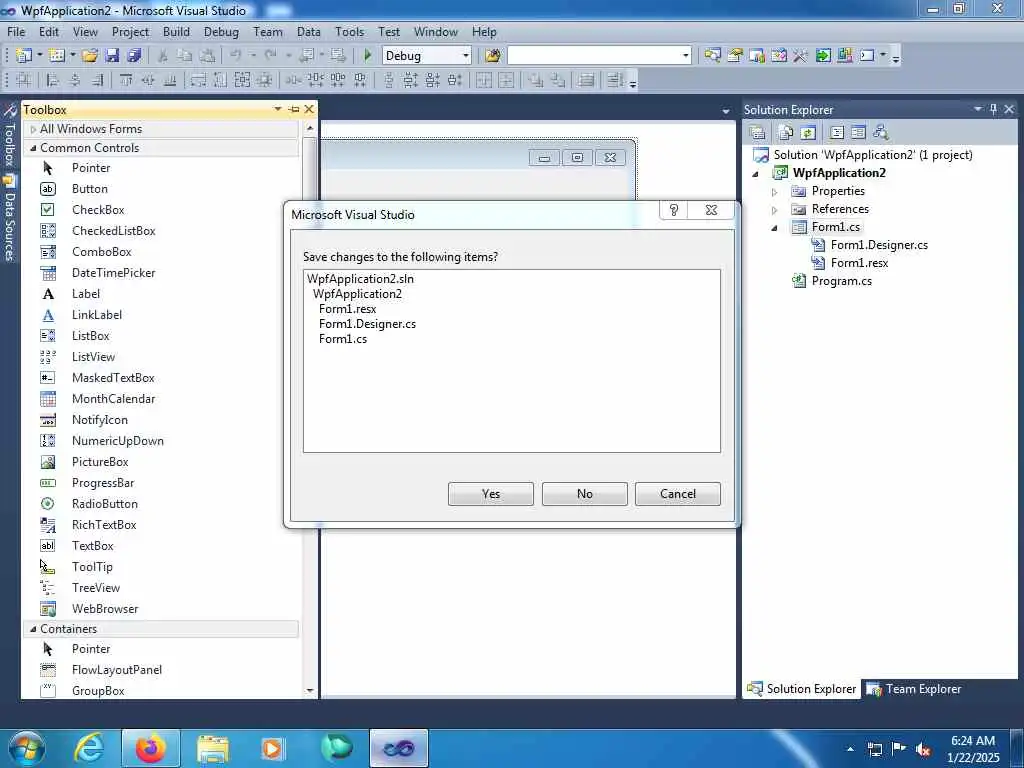This screenshot has width=1024, height=768.
Task: Select WpfApplication2.sln in the save list
Action: tap(360, 279)
